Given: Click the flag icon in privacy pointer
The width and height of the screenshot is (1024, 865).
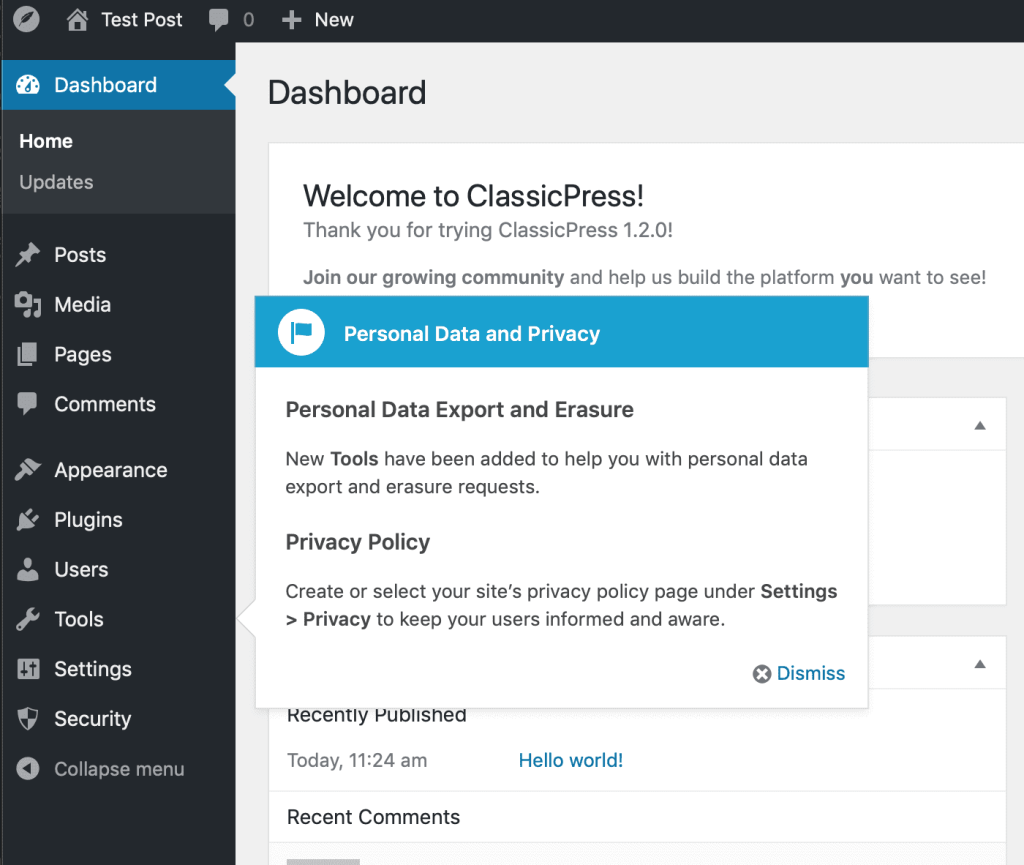Looking at the screenshot, I should (x=301, y=332).
